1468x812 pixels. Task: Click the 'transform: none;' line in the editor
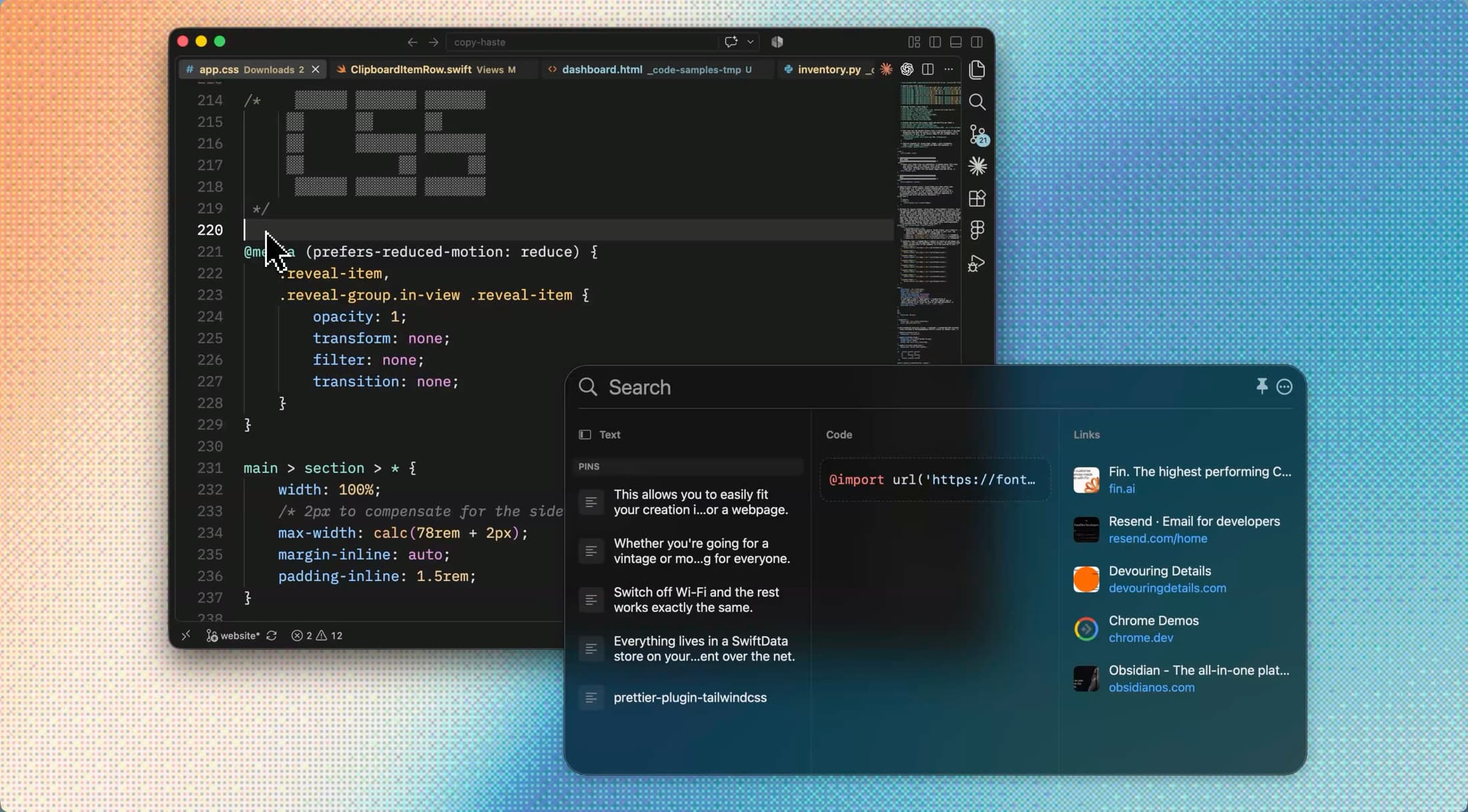381,338
